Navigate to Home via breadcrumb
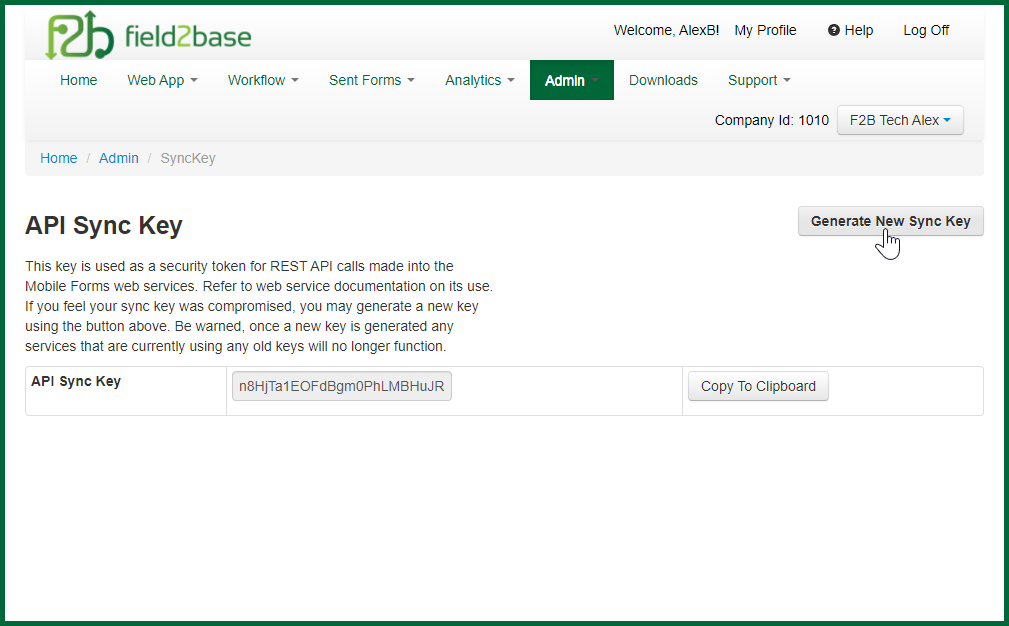 pos(58,158)
